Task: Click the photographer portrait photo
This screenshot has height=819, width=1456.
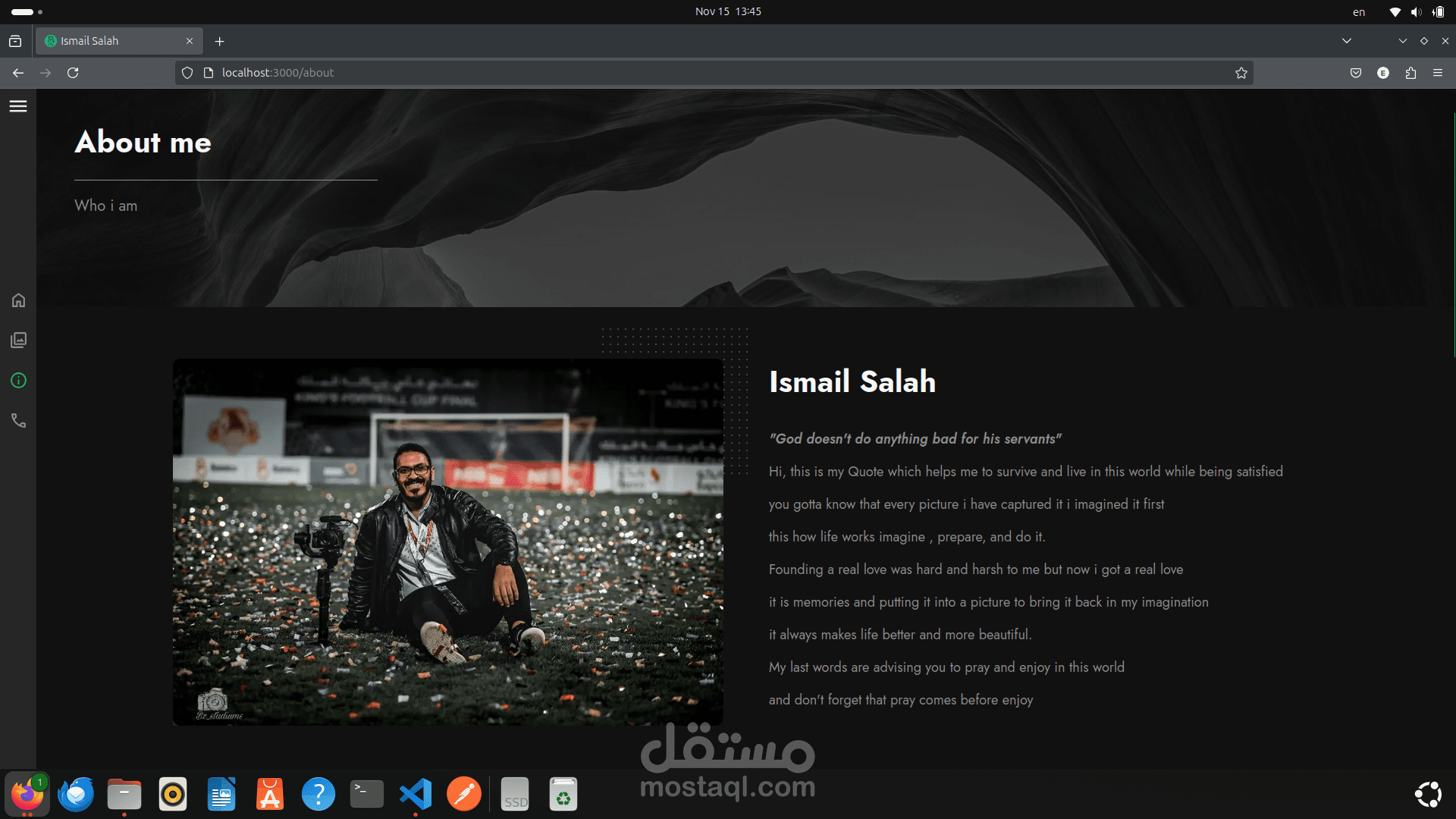Action: click(x=447, y=541)
